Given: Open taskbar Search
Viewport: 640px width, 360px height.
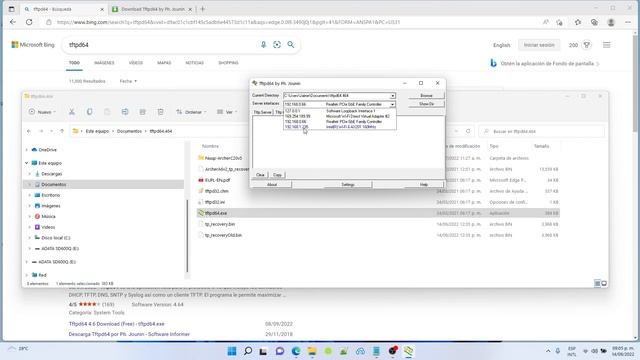Looking at the screenshot, I should pyautogui.click(x=248, y=351).
